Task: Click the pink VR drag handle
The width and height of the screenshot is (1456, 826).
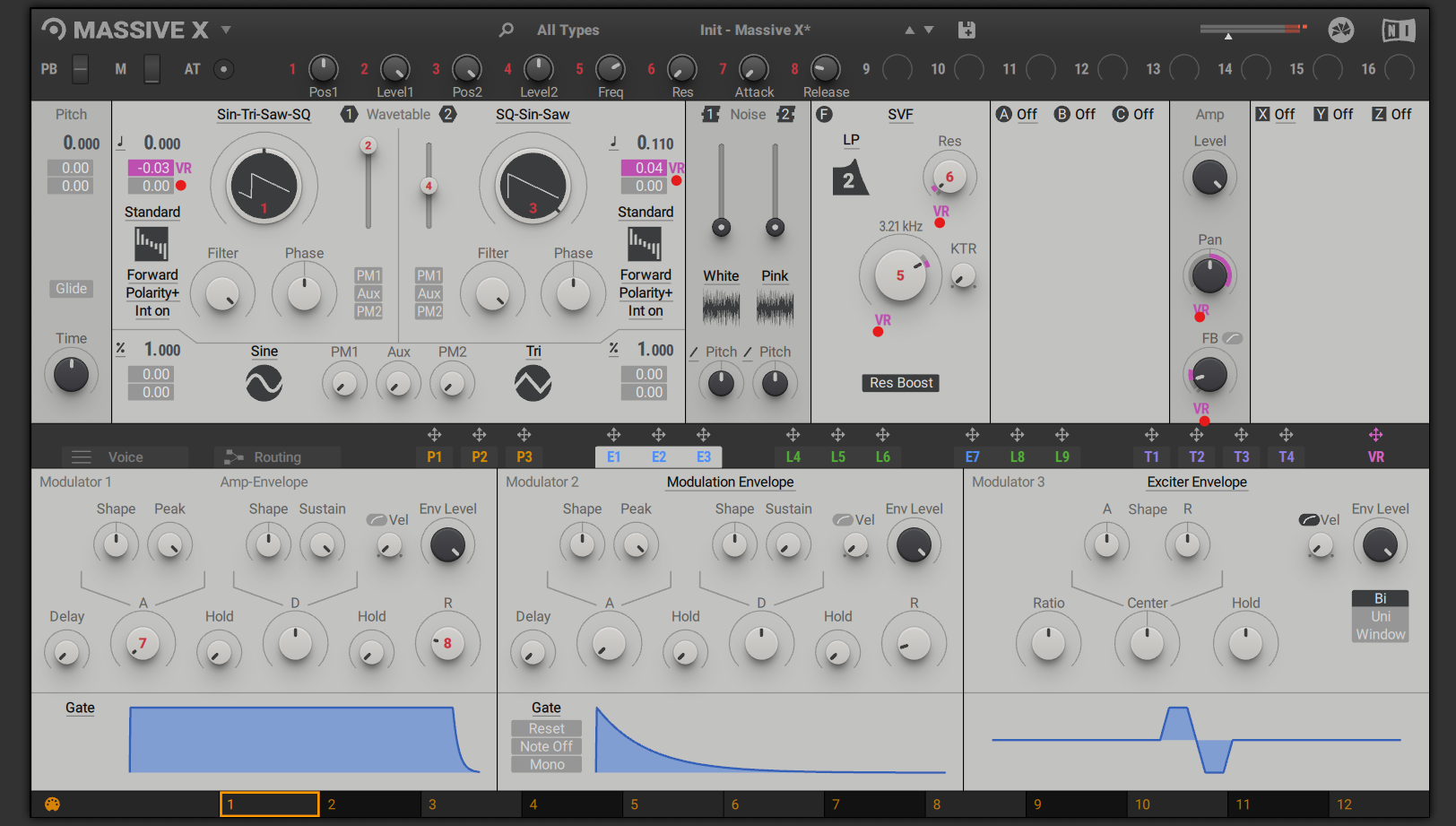Action: (1375, 435)
